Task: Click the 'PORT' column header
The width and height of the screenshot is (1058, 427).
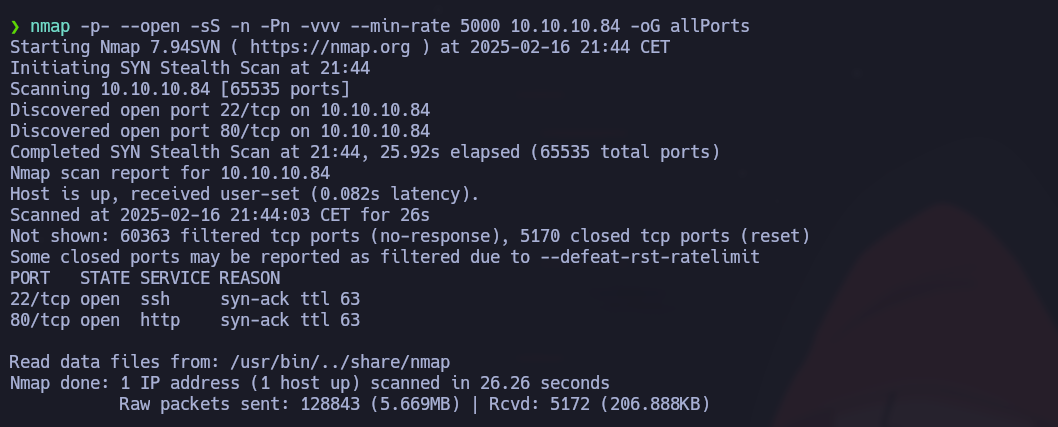Action: pos(30,278)
